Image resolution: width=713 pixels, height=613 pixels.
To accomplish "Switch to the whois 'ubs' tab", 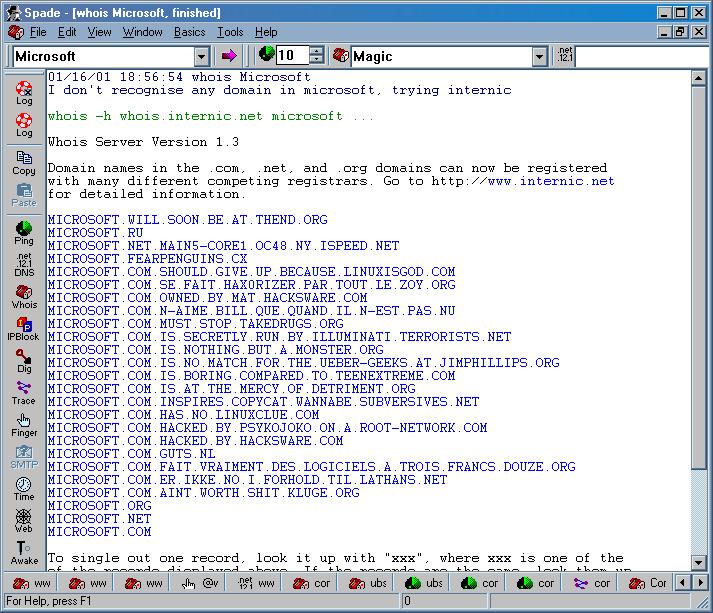I will coord(367,583).
